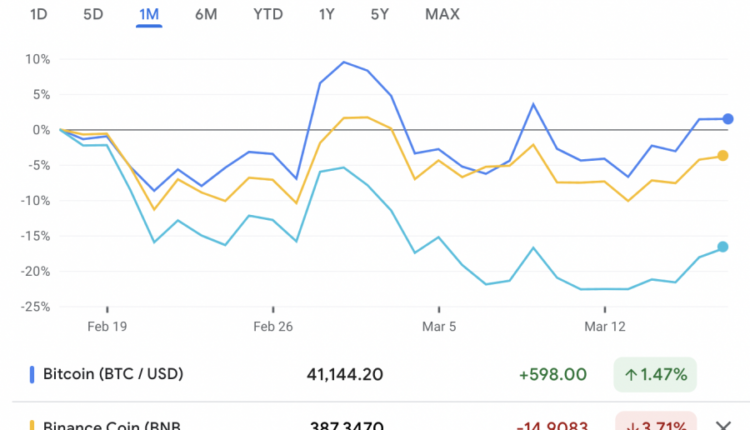Open the Bitcoin (BTC / USD) entry
This screenshot has height=430, width=750.
(x=111, y=375)
